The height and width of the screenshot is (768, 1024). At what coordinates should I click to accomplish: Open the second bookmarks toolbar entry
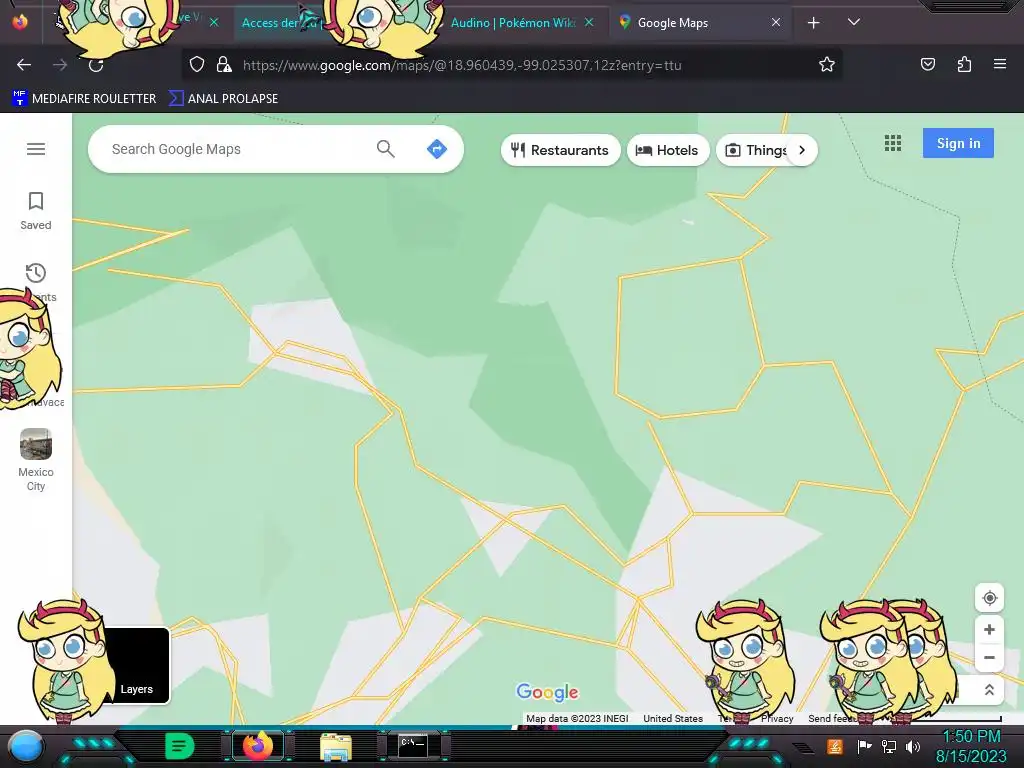[223, 99]
